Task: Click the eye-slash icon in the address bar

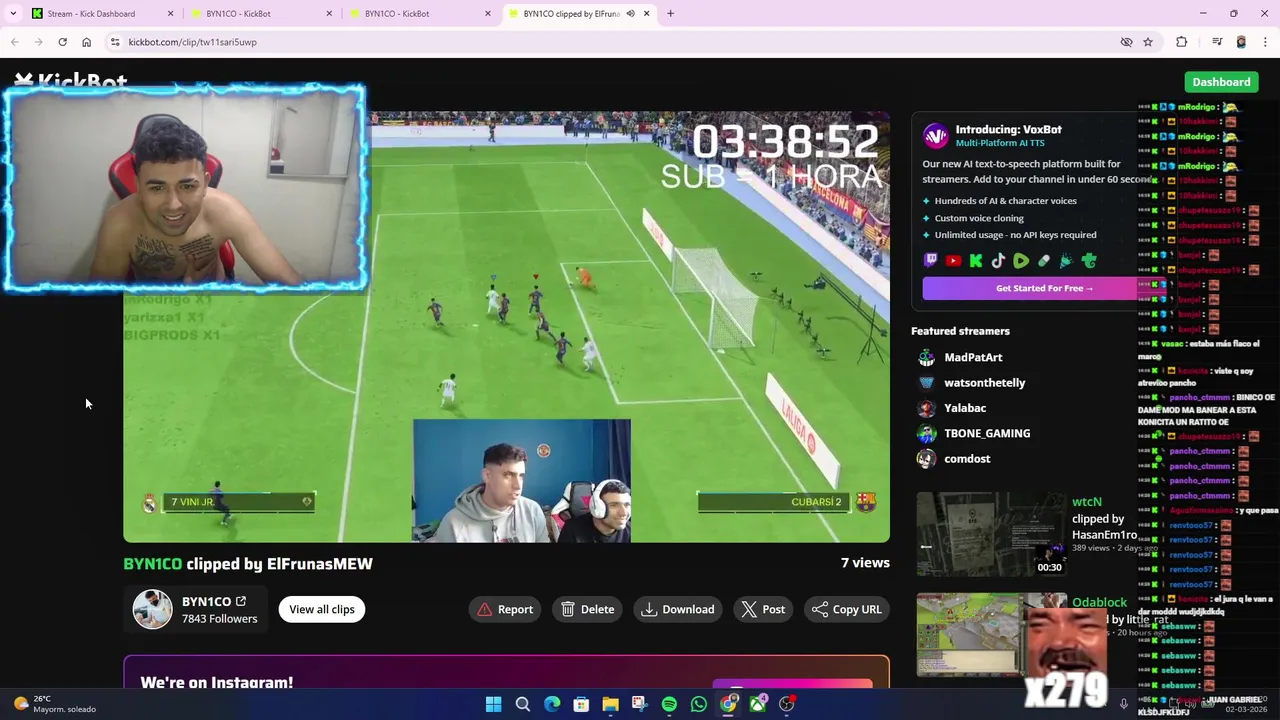Action: point(1126,42)
